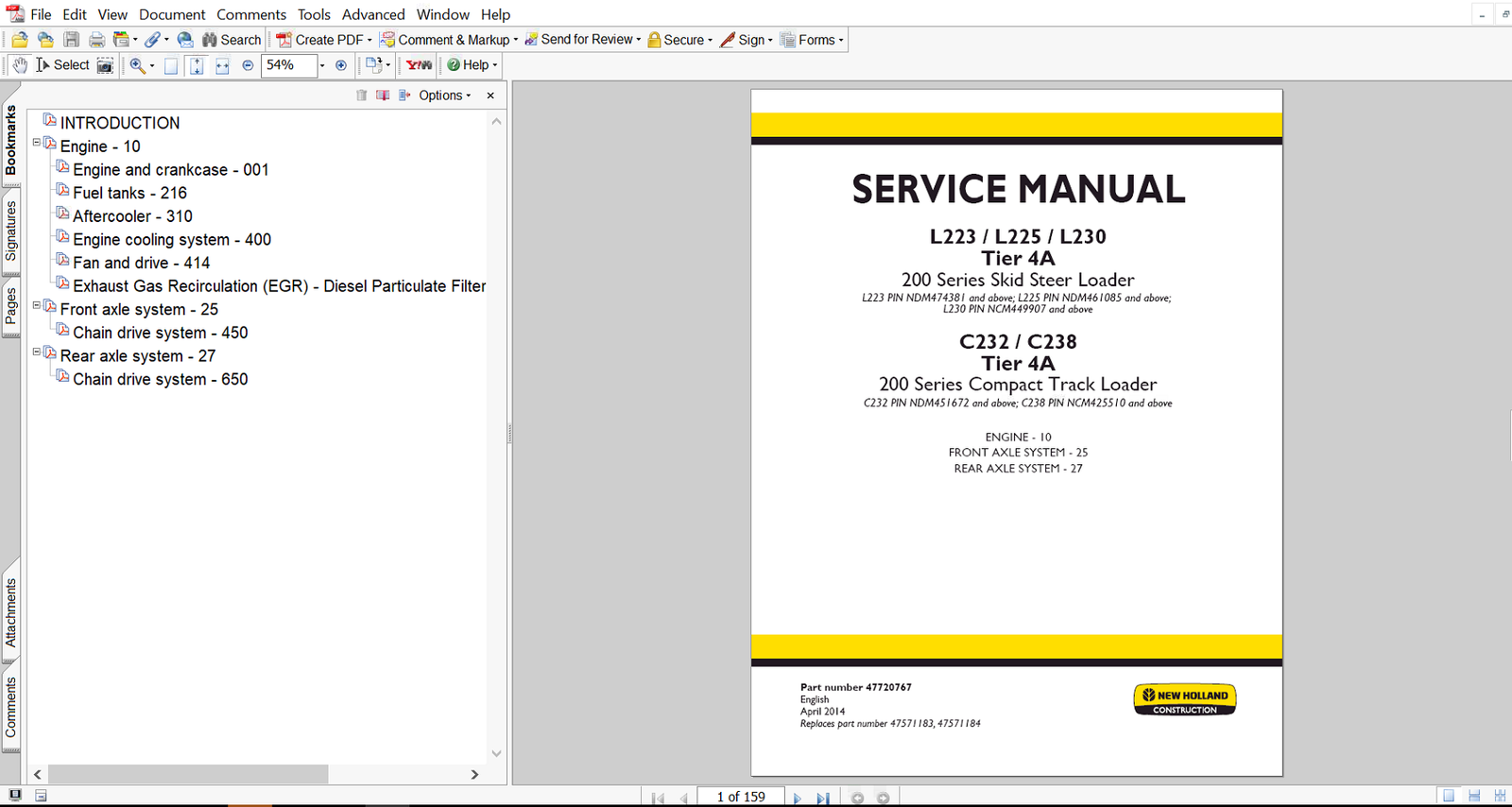Image resolution: width=1512 pixels, height=807 pixels.
Task: Click the Yahoo search toolbar icon
Action: point(419,65)
